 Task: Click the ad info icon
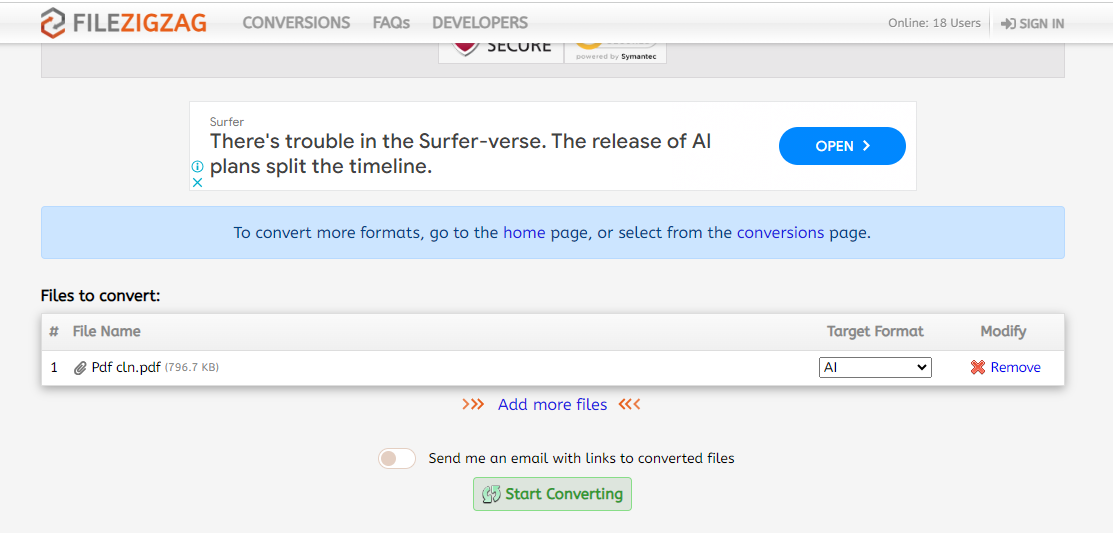198,167
